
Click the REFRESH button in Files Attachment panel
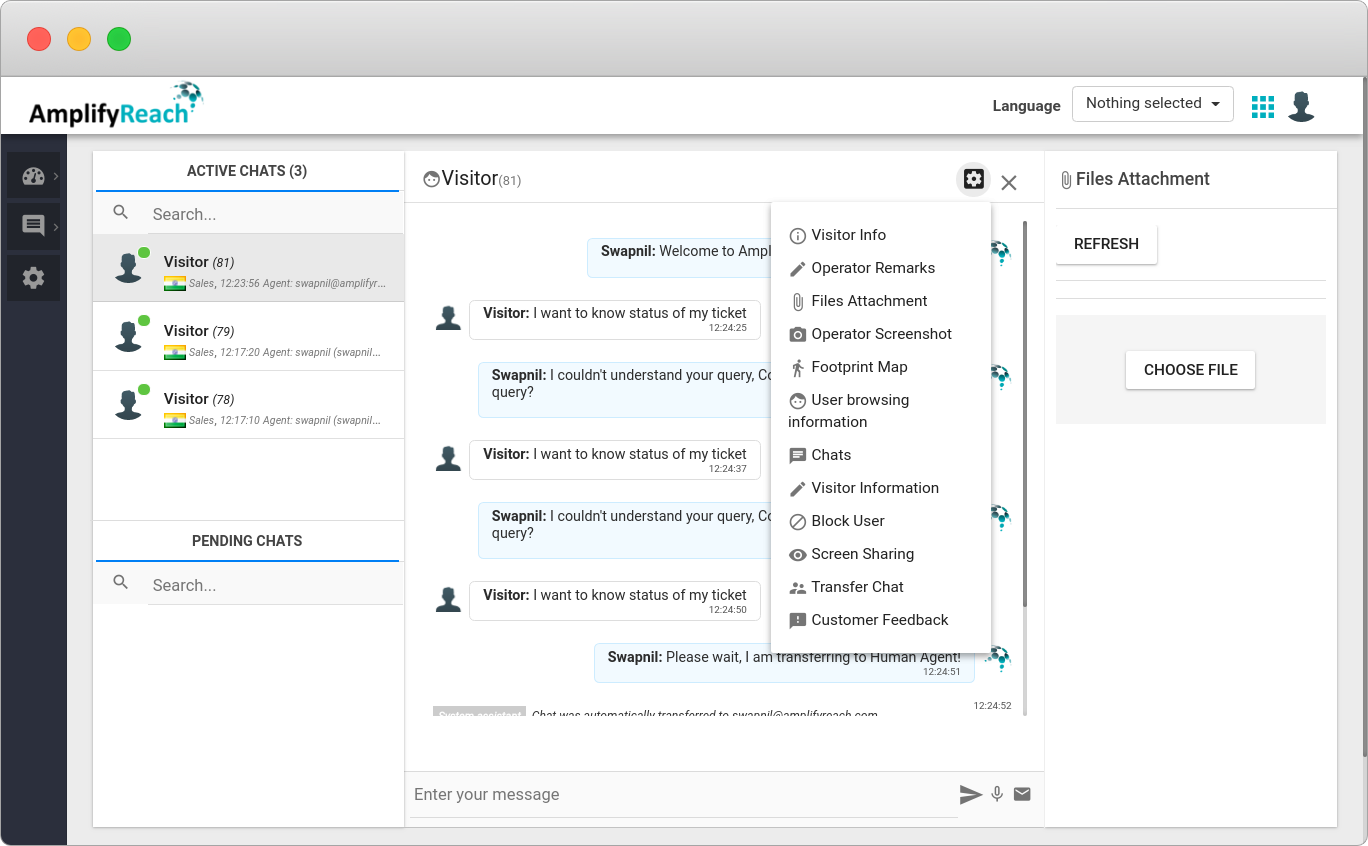pos(1106,243)
